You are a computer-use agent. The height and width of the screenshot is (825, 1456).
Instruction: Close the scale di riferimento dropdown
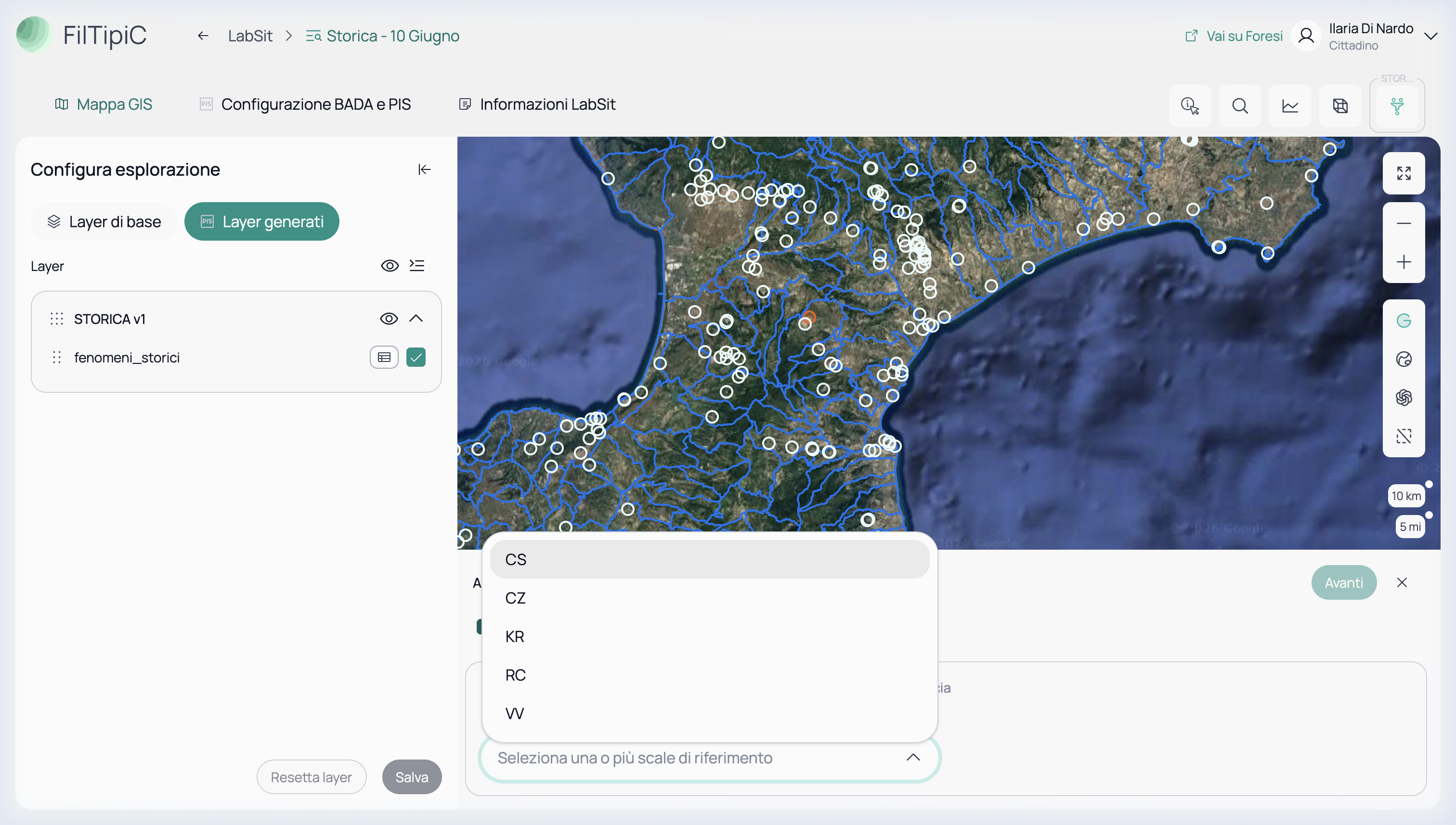click(x=912, y=758)
